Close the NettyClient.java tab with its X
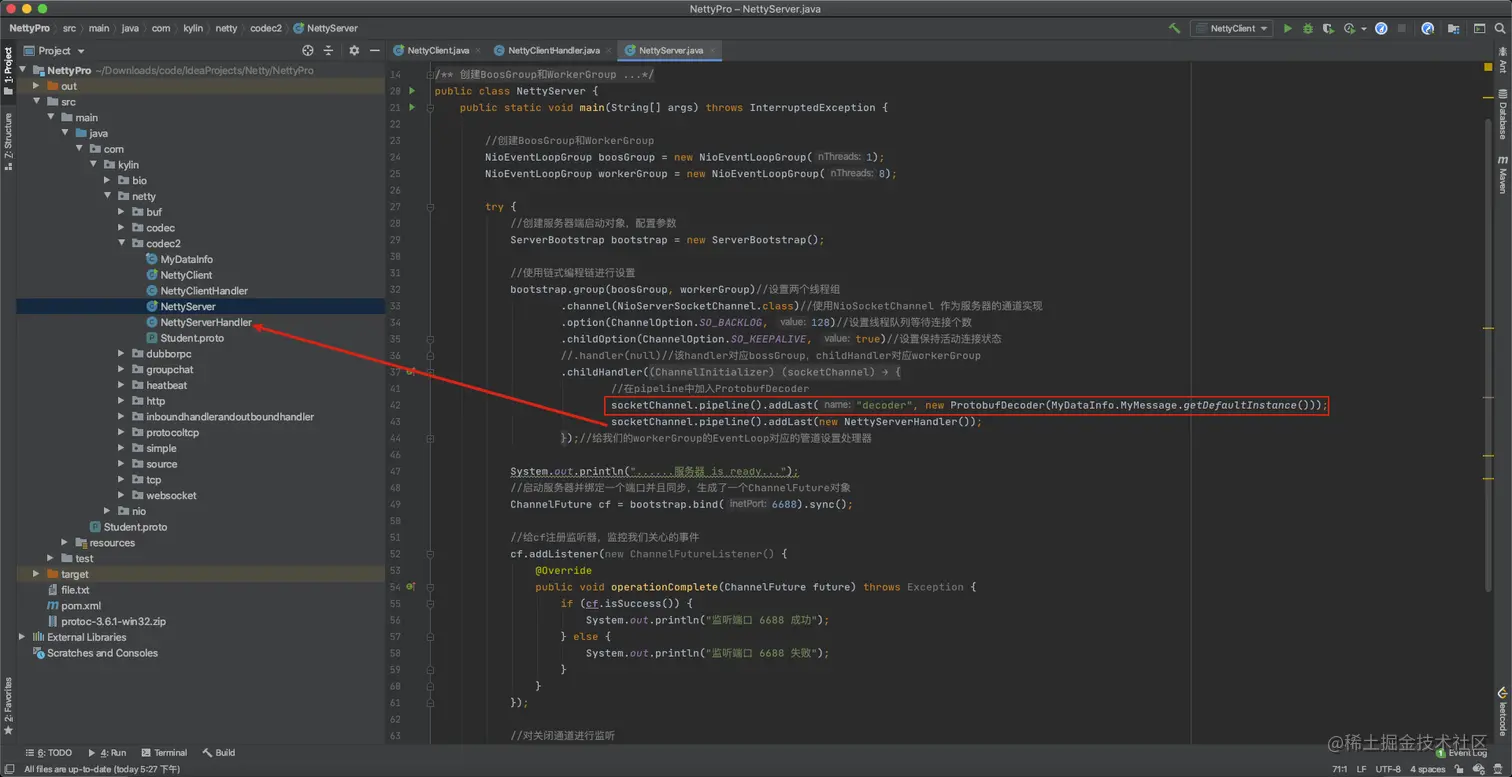The height and width of the screenshot is (777, 1512). (x=478, y=50)
